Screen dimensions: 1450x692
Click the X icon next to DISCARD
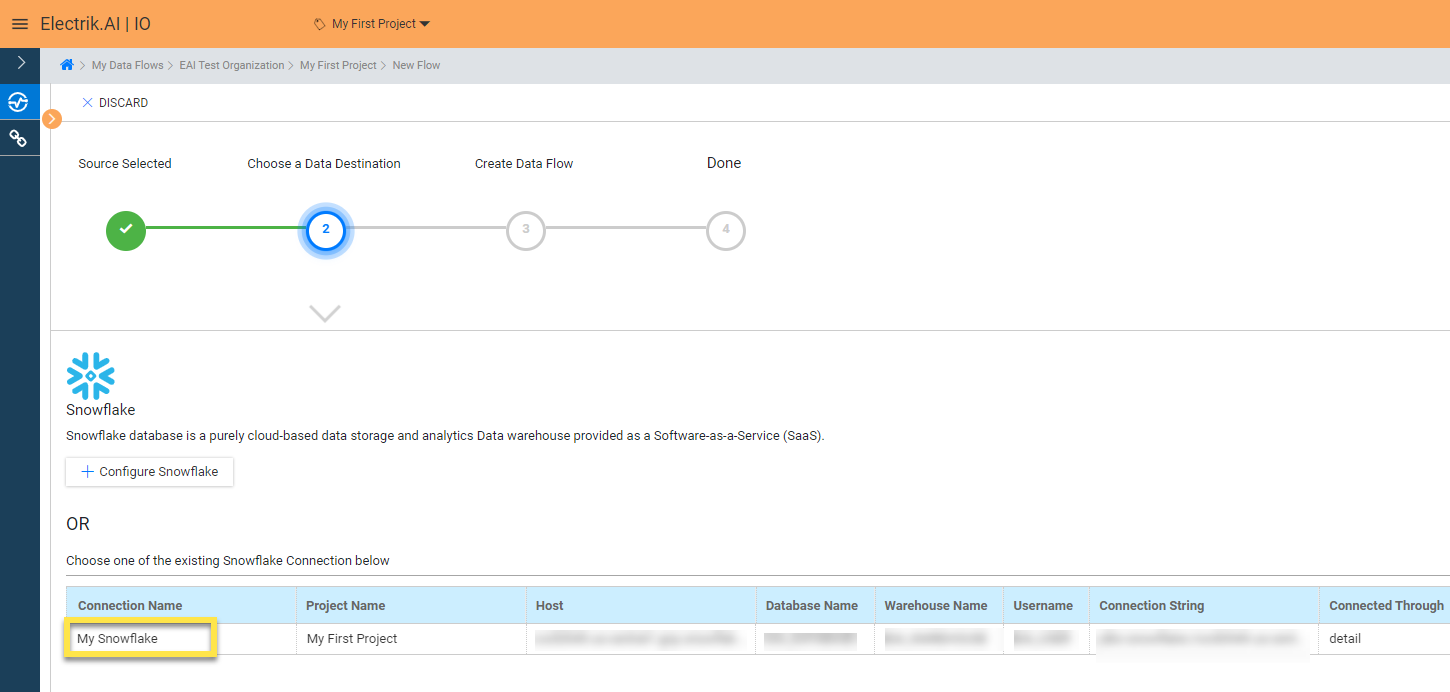click(x=88, y=102)
